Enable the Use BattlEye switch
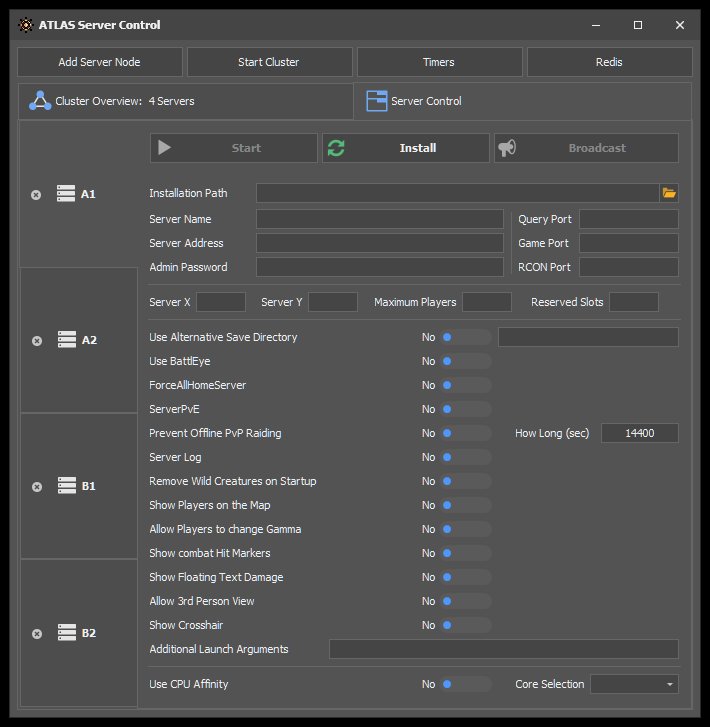This screenshot has width=710, height=727. coord(466,361)
